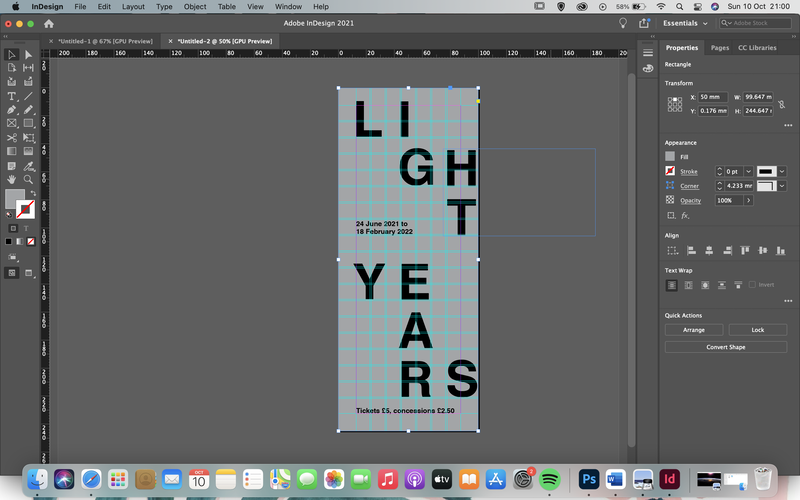Pick the Scissors tool
The image size is (800, 500).
(11, 137)
